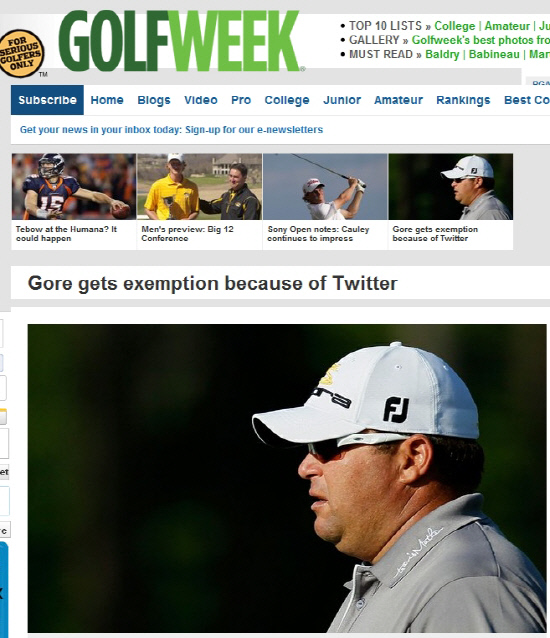Navigate to the Junior section
Viewport: 550px width, 638px height.
point(342,100)
